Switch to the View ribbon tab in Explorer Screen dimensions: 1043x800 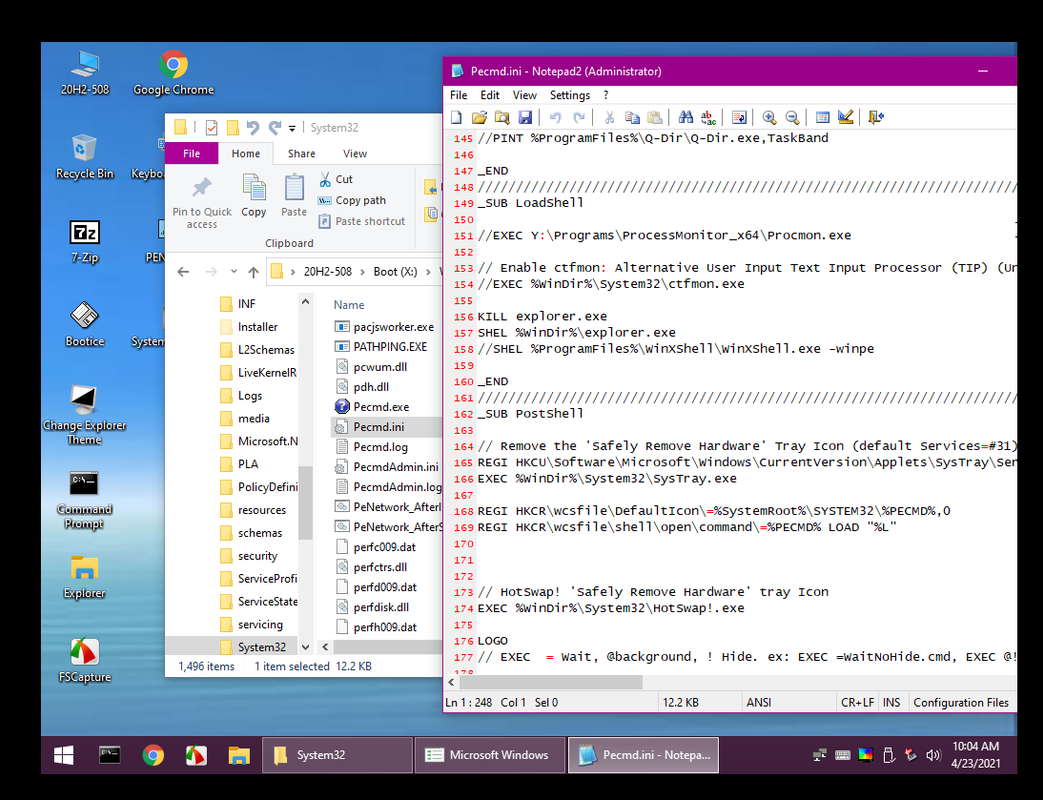point(355,154)
